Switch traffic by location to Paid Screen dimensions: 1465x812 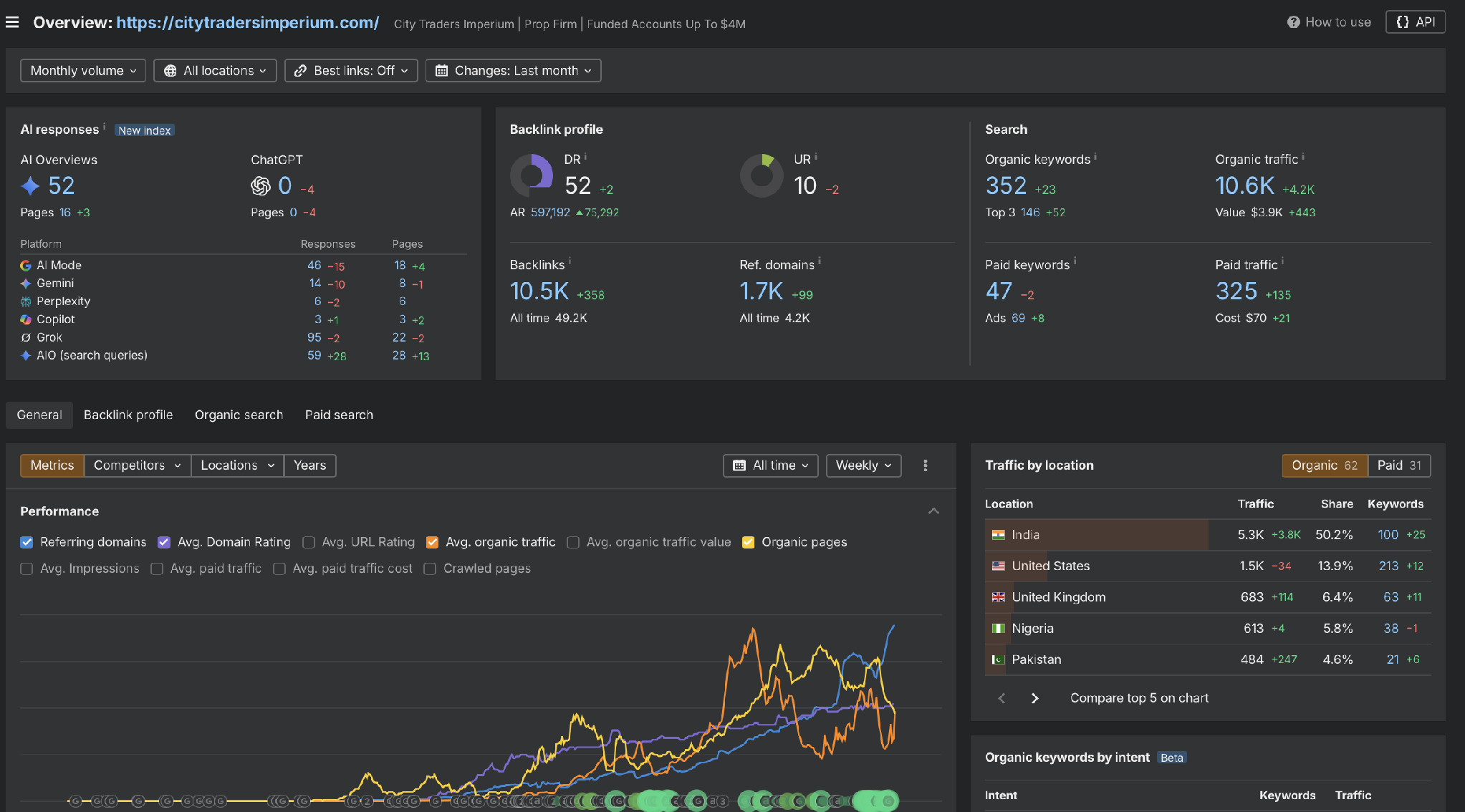[x=1399, y=465]
